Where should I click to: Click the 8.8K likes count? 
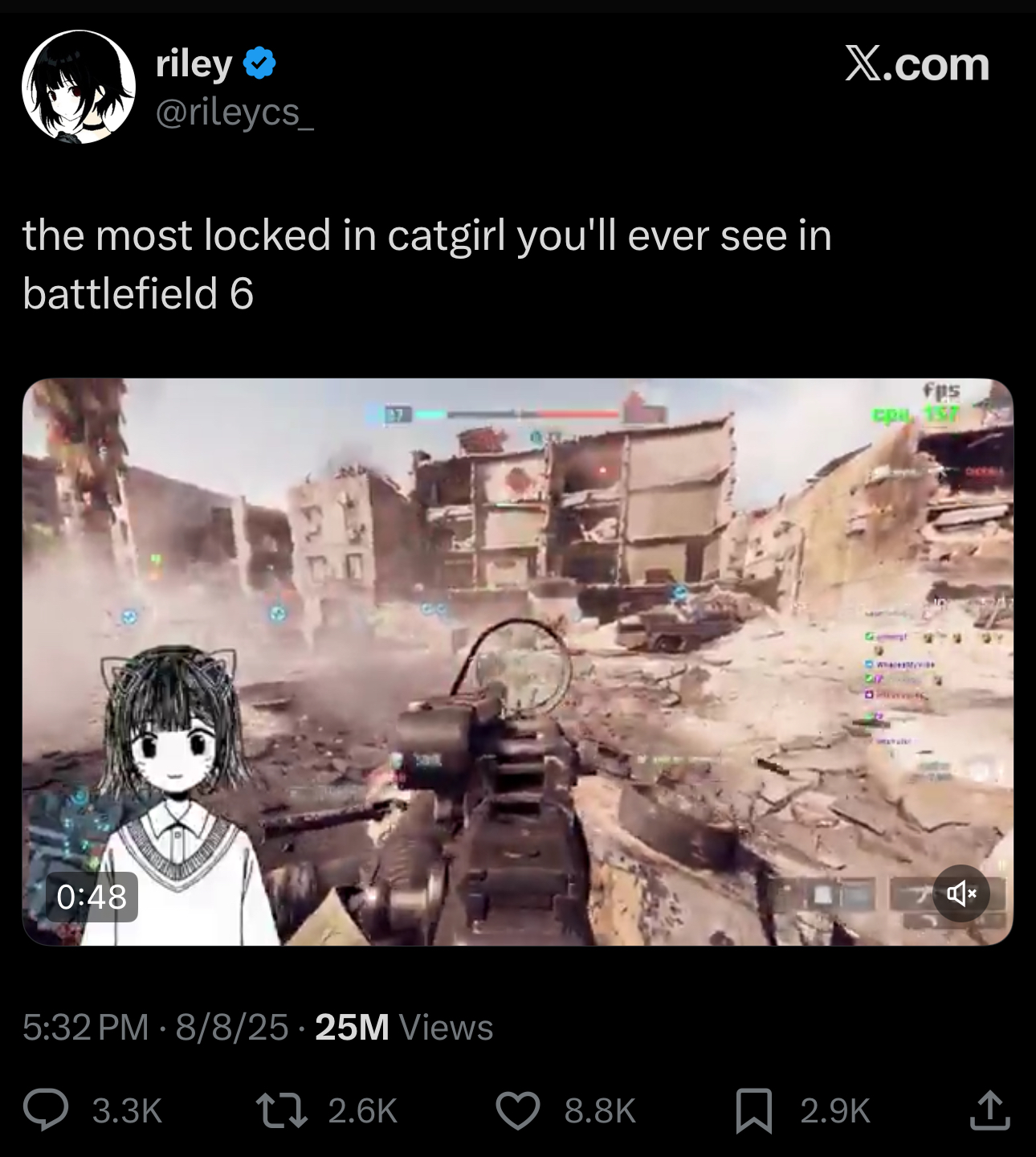pos(600,1111)
